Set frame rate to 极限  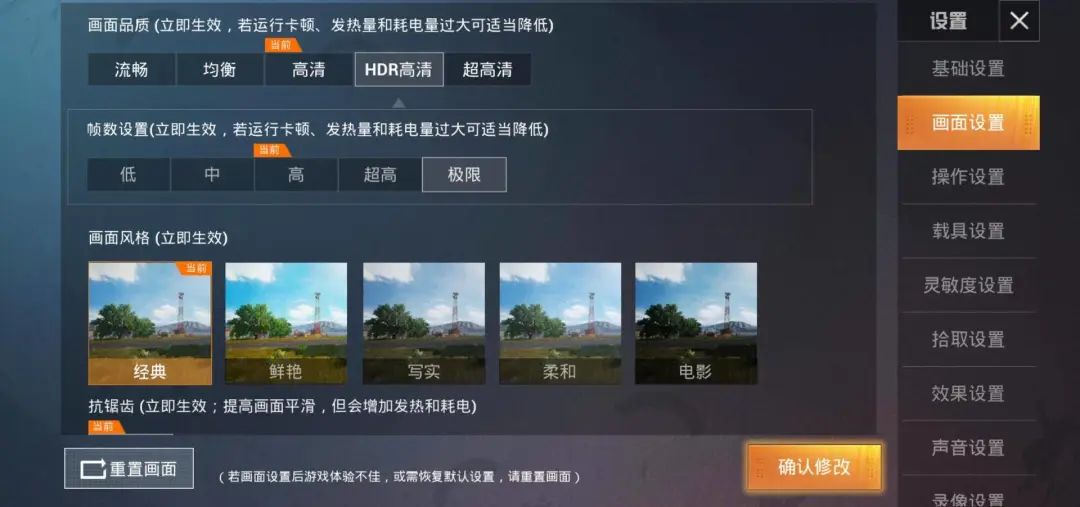click(464, 174)
